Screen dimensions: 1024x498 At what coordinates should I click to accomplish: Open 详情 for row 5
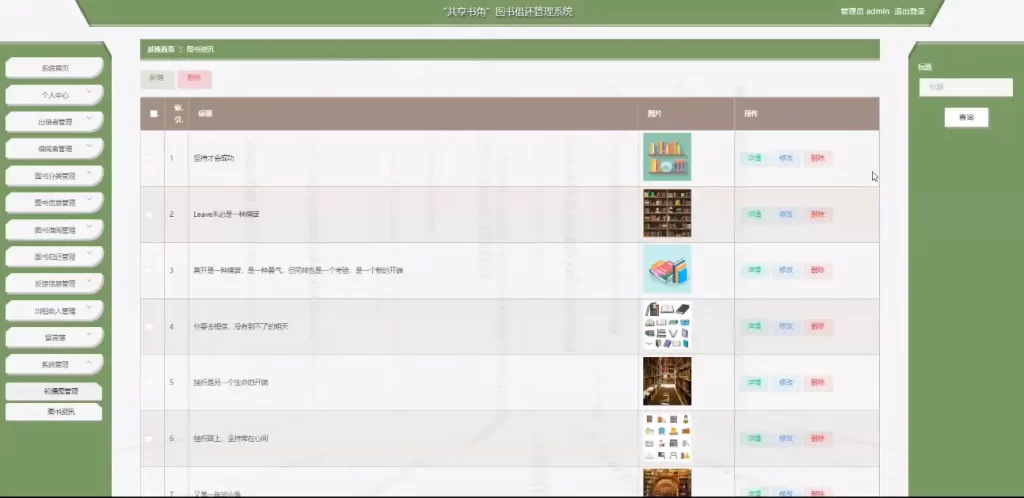(754, 382)
